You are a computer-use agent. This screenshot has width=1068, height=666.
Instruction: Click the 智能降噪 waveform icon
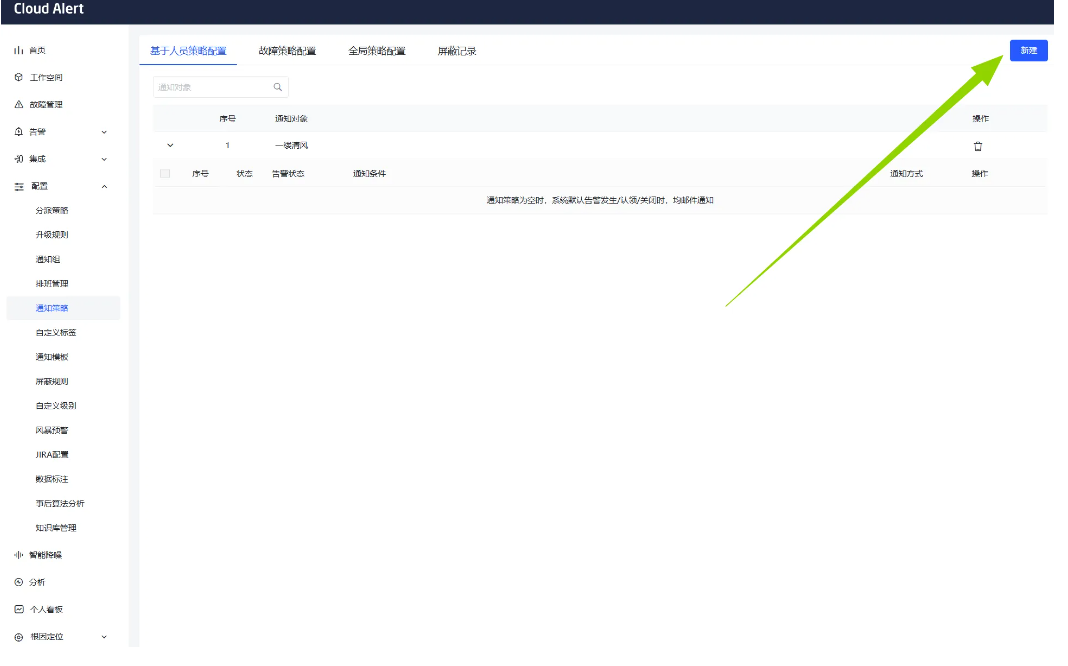click(x=18, y=555)
